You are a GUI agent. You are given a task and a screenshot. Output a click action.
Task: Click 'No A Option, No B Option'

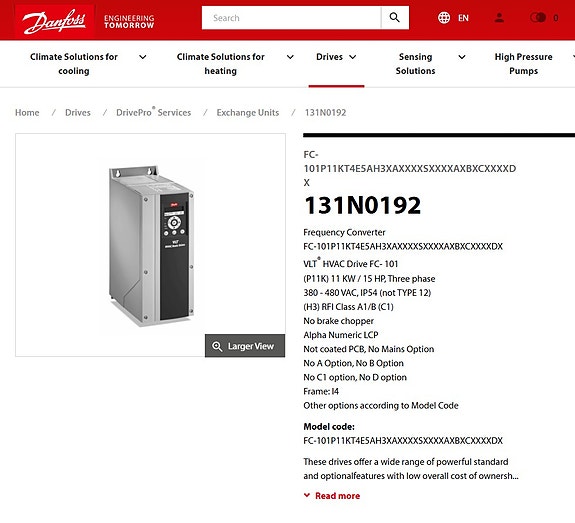[x=354, y=363]
